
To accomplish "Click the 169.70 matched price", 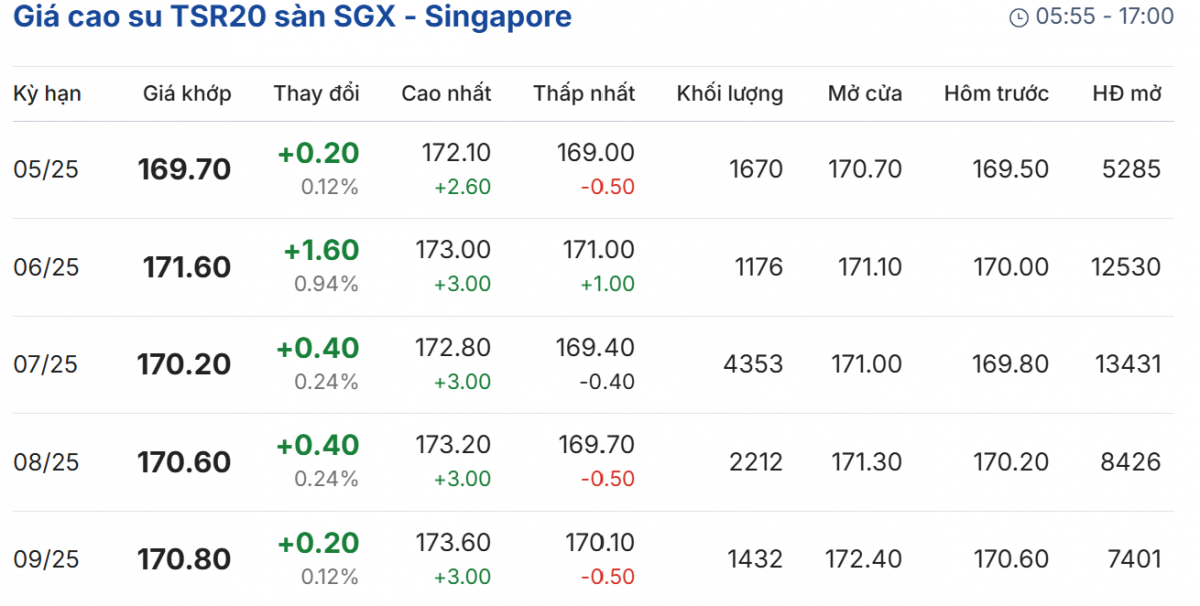I will 184,169.
